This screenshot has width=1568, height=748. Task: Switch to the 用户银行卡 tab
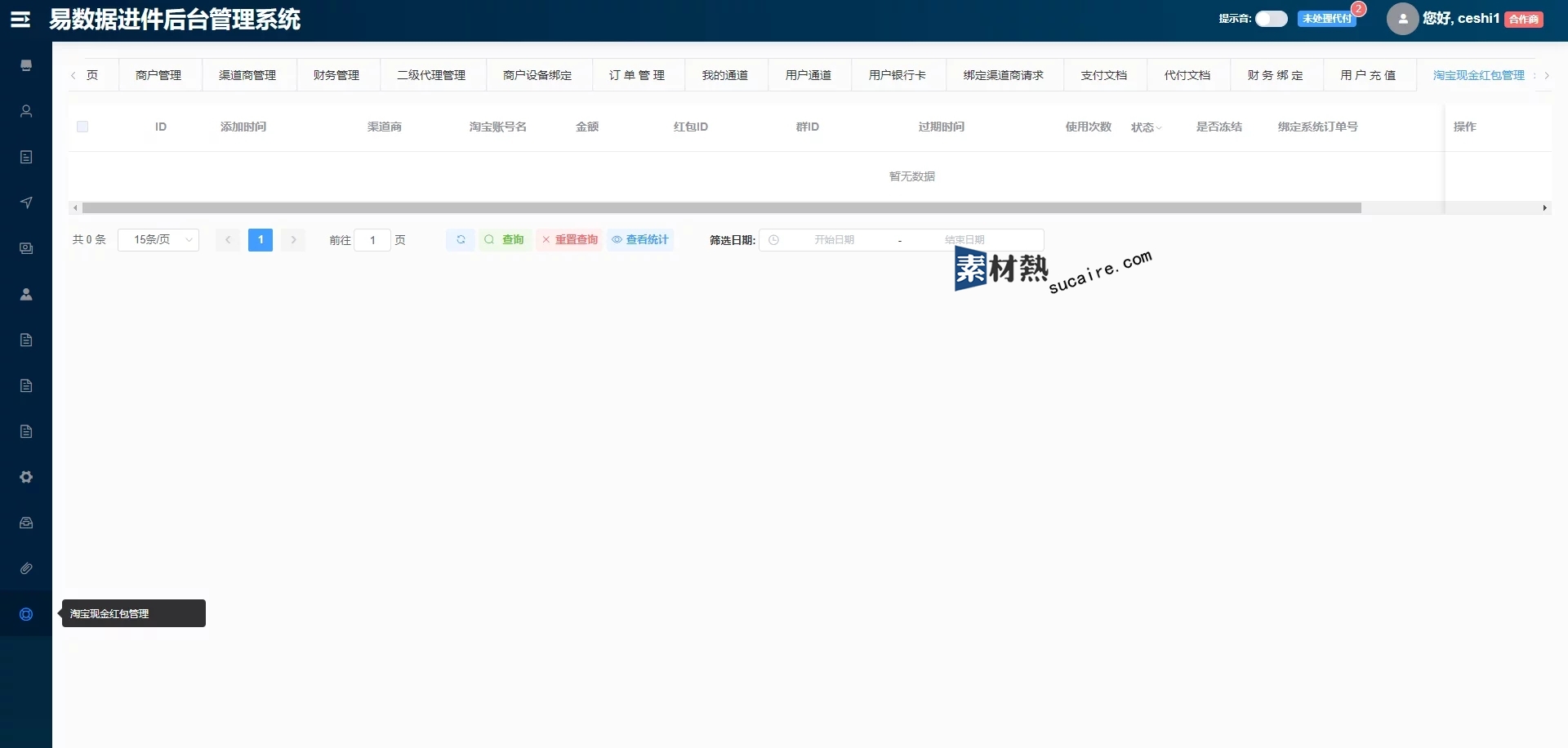tap(898, 75)
